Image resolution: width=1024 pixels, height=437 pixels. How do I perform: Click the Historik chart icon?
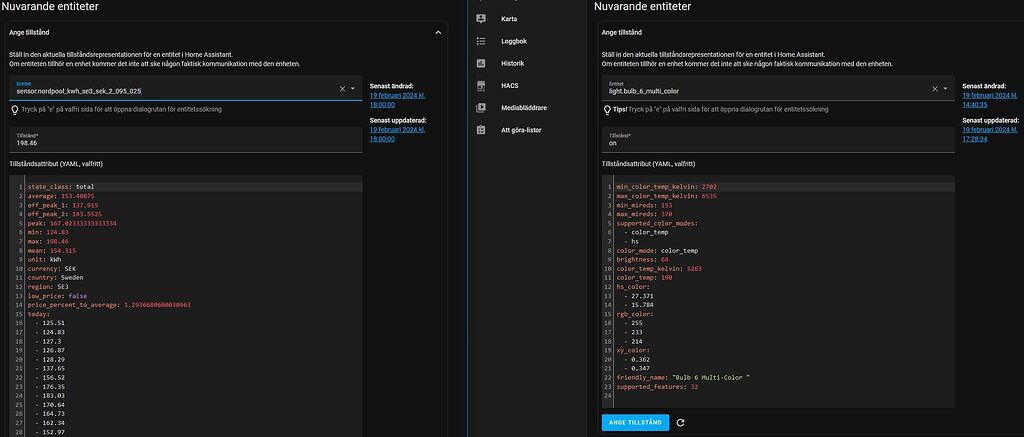coord(480,63)
